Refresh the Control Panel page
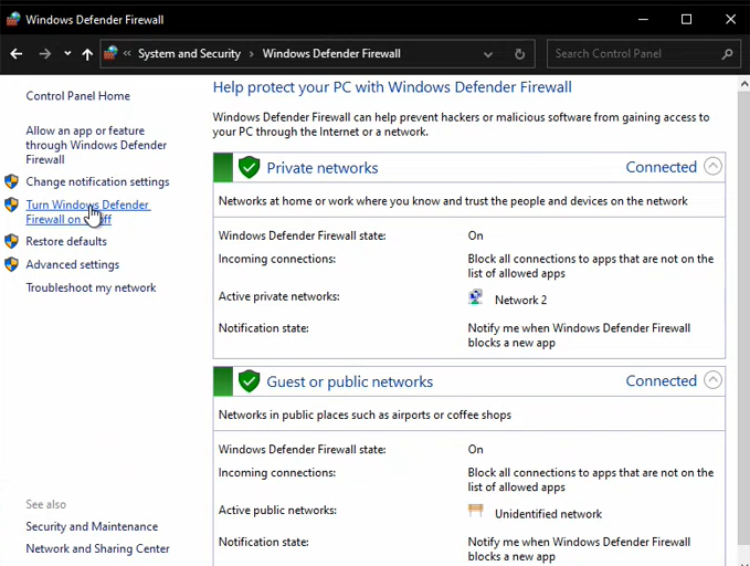Screen dimensions: 750x566 [x=519, y=54]
